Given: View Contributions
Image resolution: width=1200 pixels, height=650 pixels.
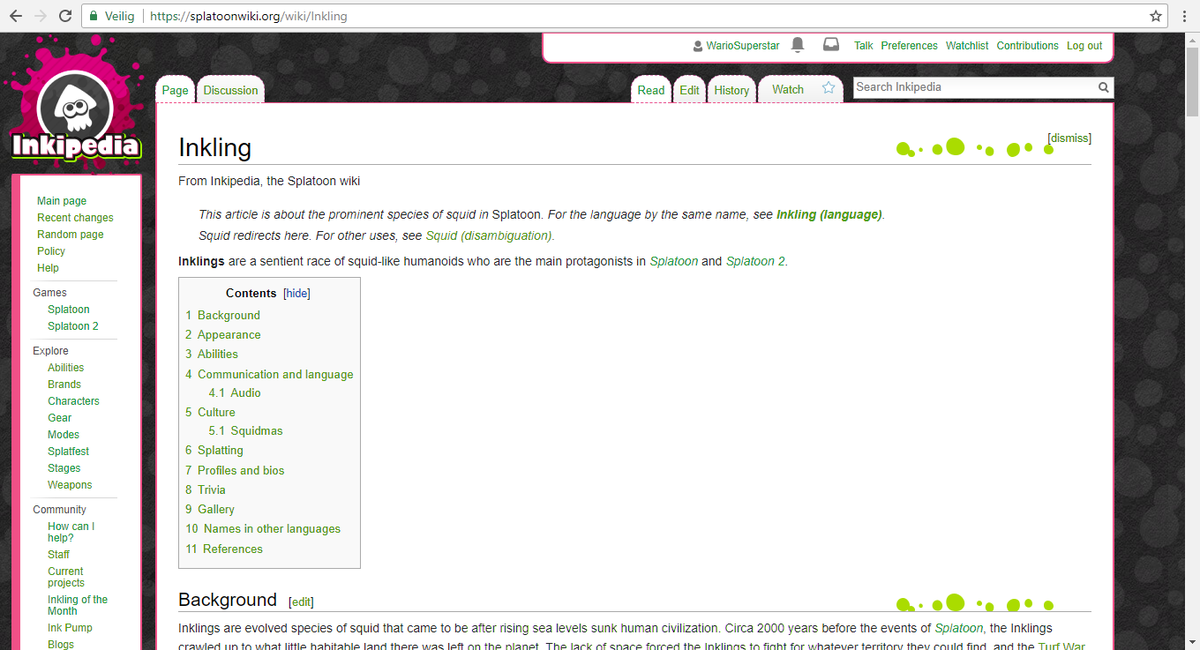Looking at the screenshot, I should (x=1027, y=46).
